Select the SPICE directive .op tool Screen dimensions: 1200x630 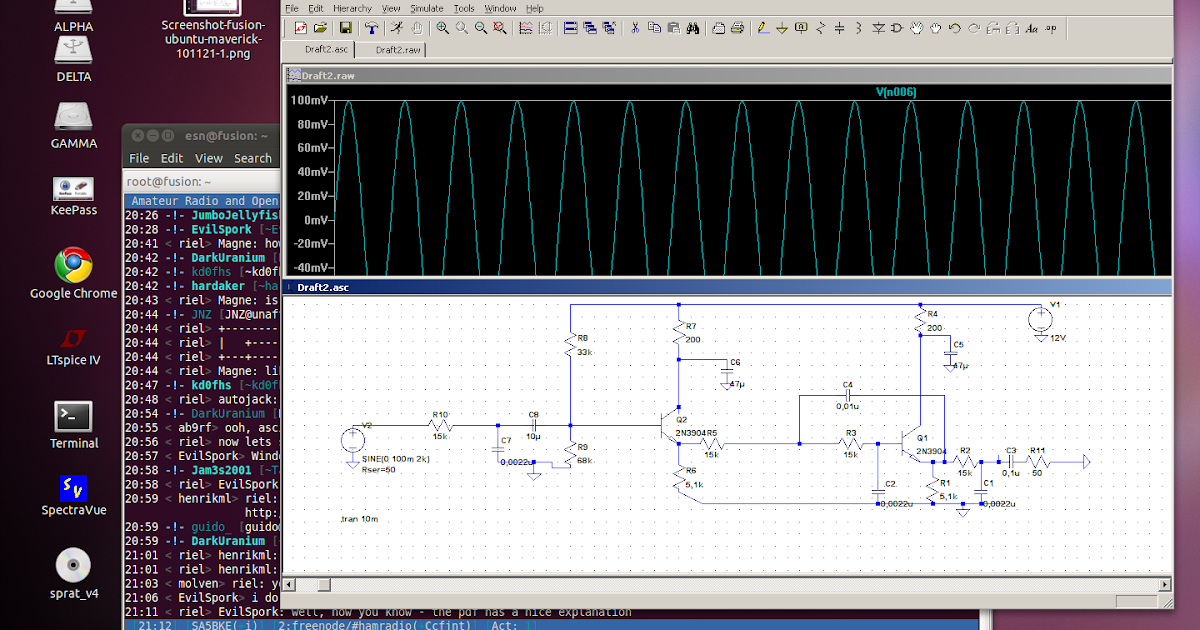[x=1050, y=28]
